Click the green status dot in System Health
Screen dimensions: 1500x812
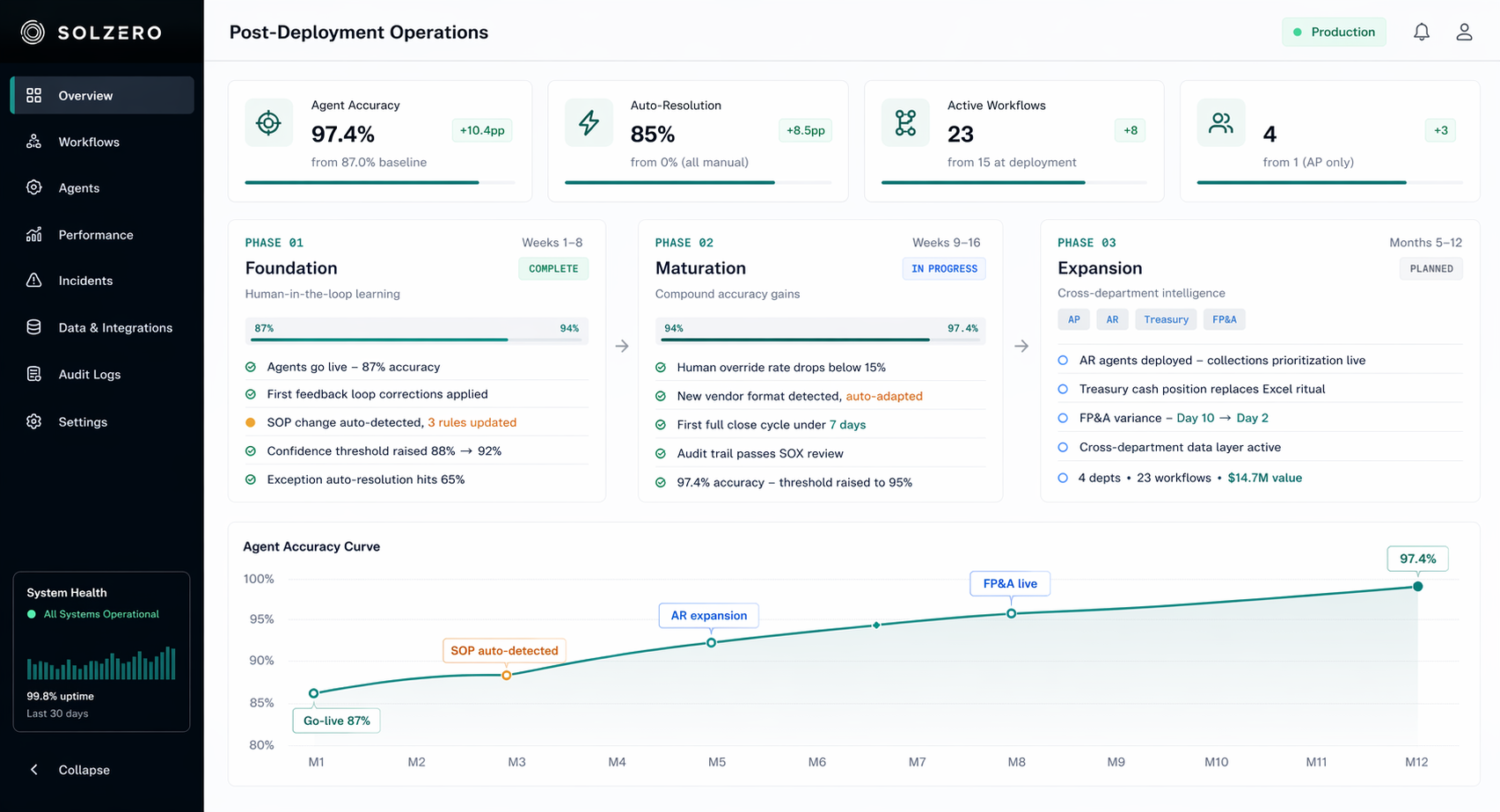tap(32, 614)
